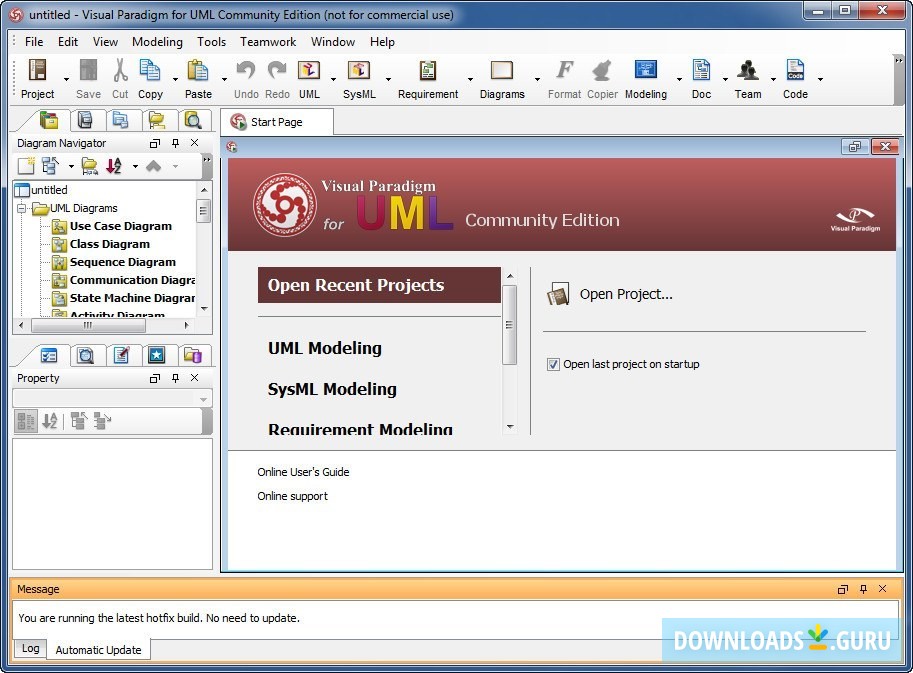Click the Diagrams toolbar icon
Image resolution: width=913 pixels, height=673 pixels.
coord(502,70)
